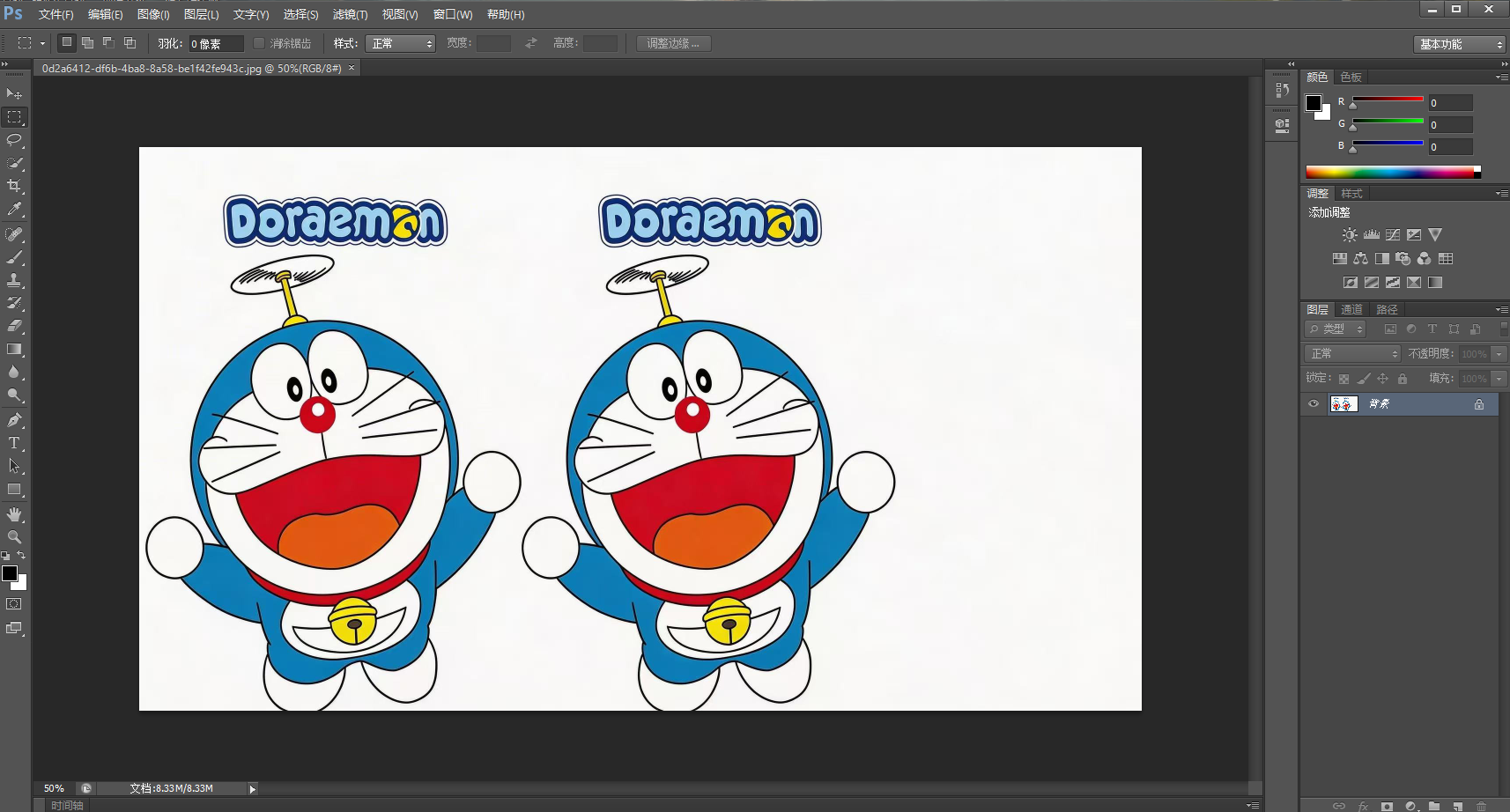
Task: Add a Brightness/Contrast adjustment
Action: (1350, 235)
